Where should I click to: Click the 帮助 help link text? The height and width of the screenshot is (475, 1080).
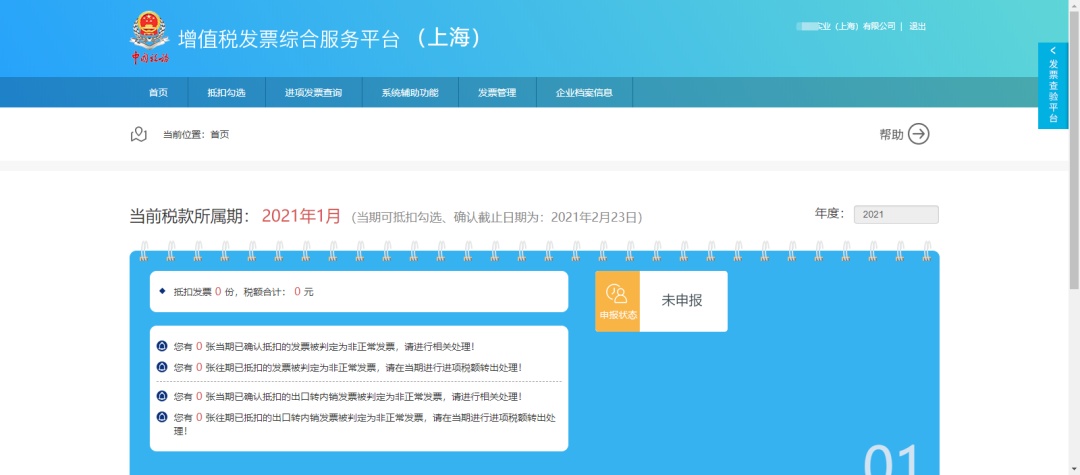pos(890,135)
